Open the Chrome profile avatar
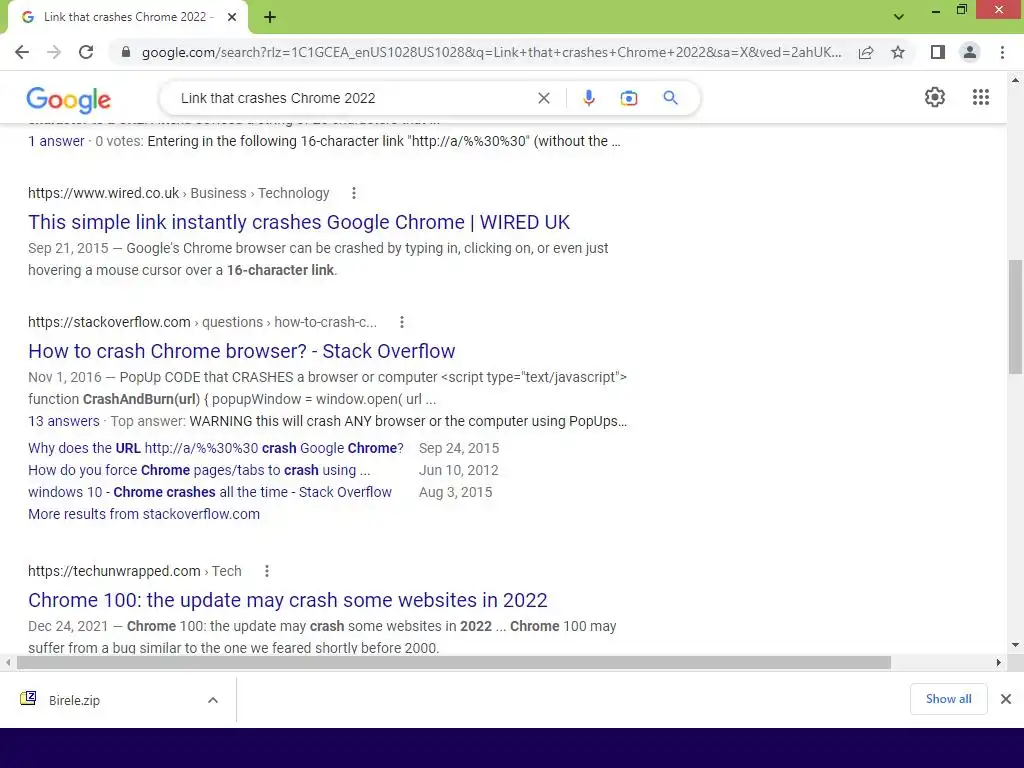 970,52
